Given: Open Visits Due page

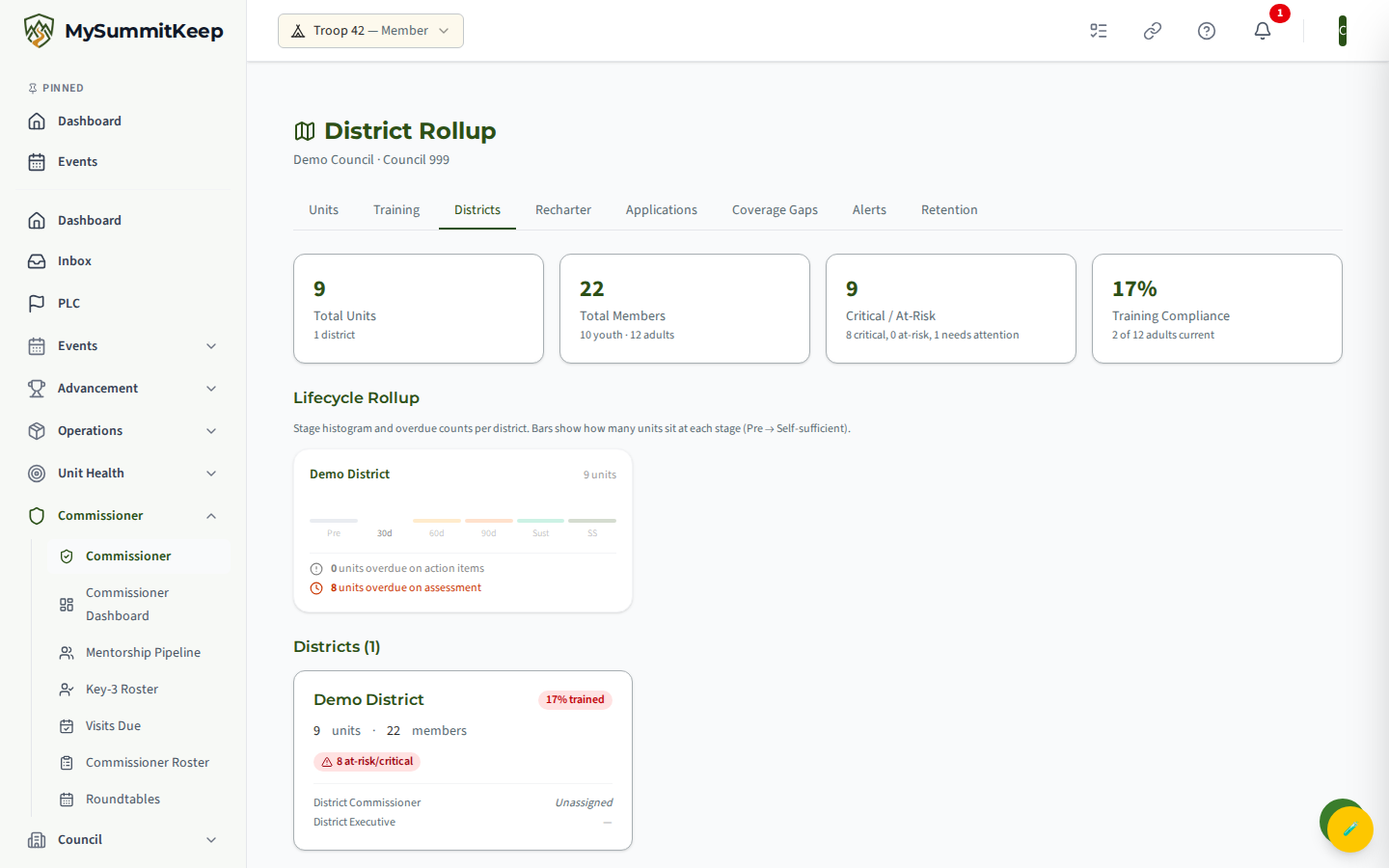Looking at the screenshot, I should tap(139, 726).
